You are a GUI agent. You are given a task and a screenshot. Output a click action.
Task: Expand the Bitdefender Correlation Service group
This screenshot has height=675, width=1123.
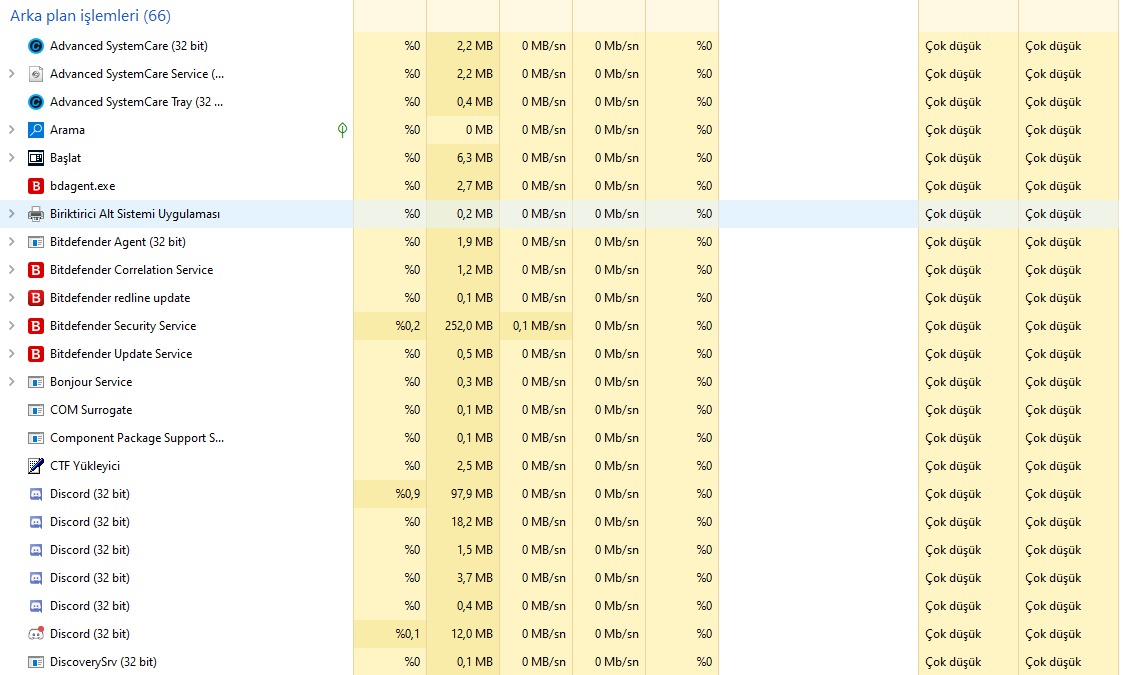11,269
